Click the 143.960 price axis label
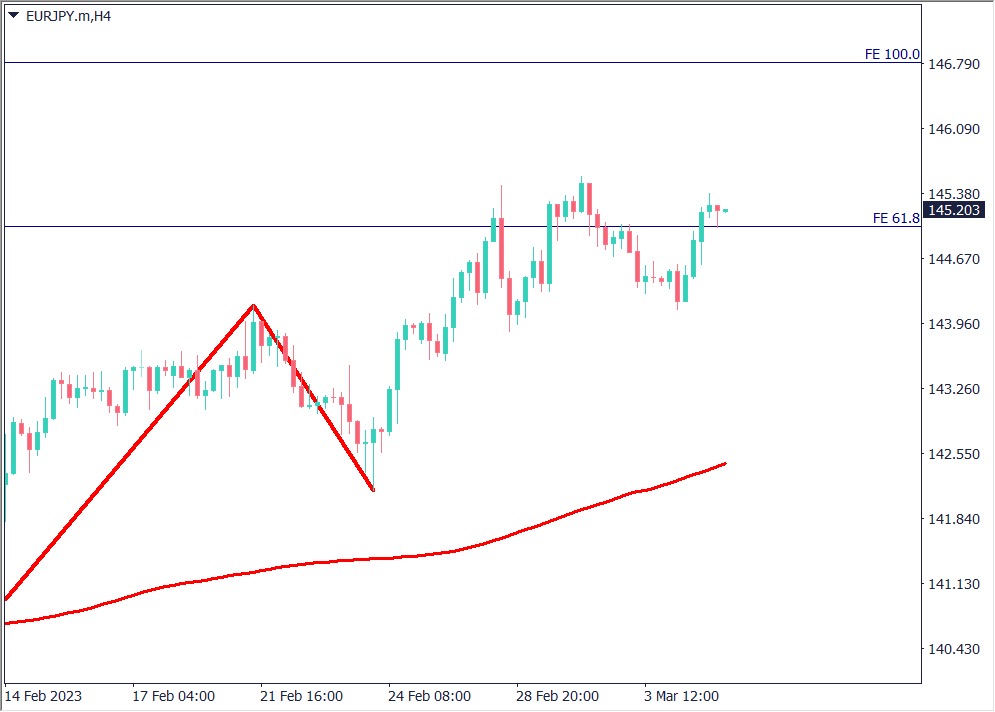 pos(954,325)
